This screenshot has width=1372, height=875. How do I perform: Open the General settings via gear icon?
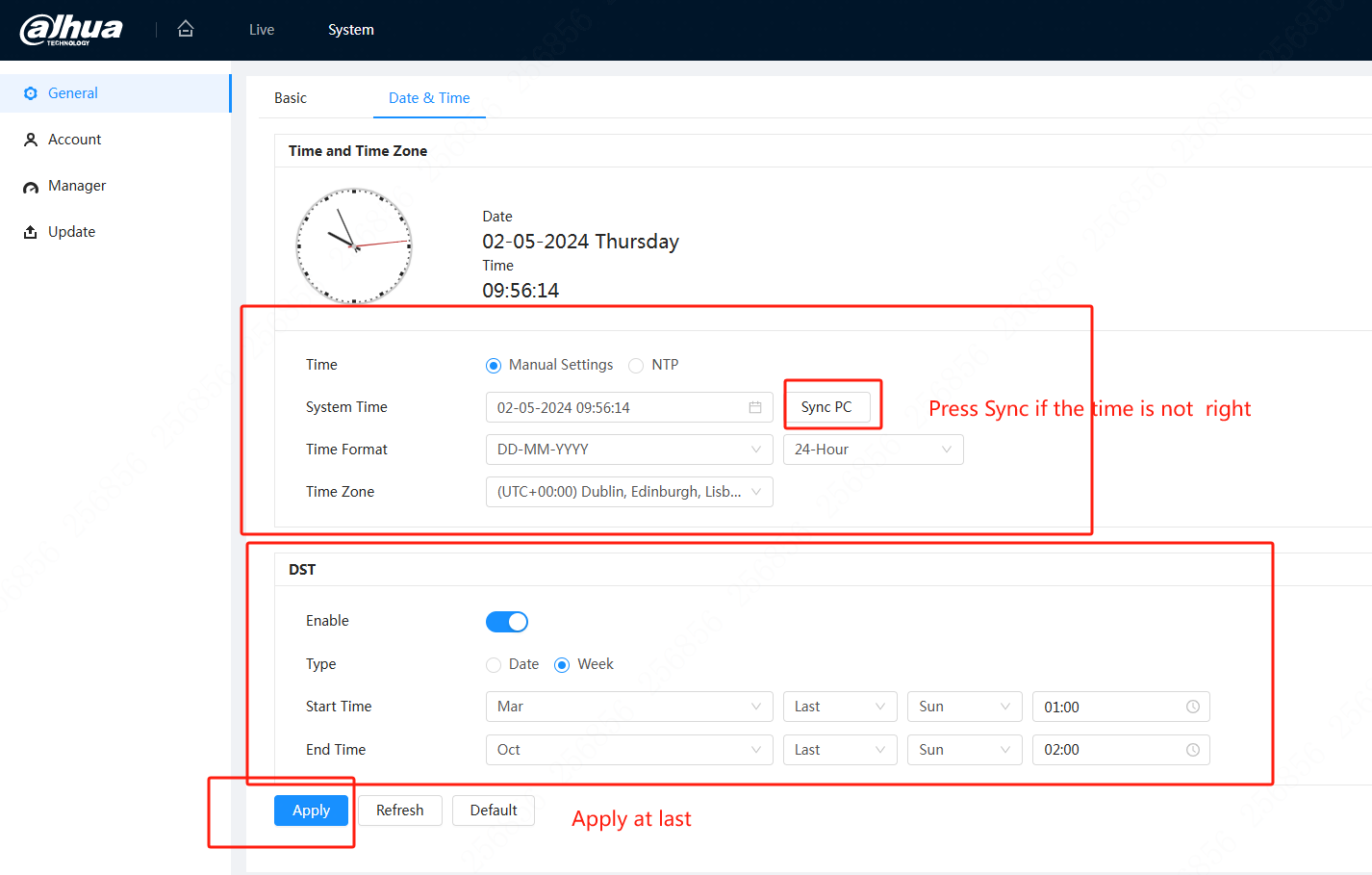pyautogui.click(x=32, y=92)
